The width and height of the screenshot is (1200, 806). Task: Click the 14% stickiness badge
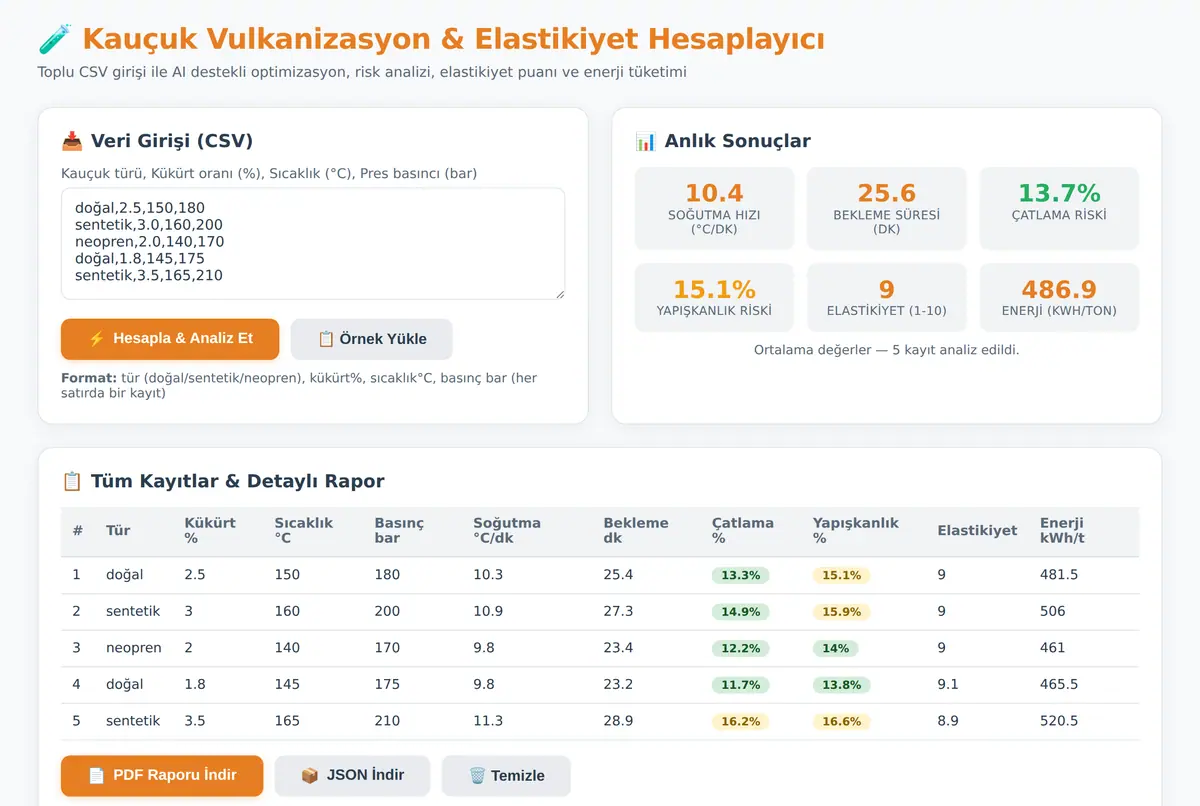pyautogui.click(x=835, y=648)
